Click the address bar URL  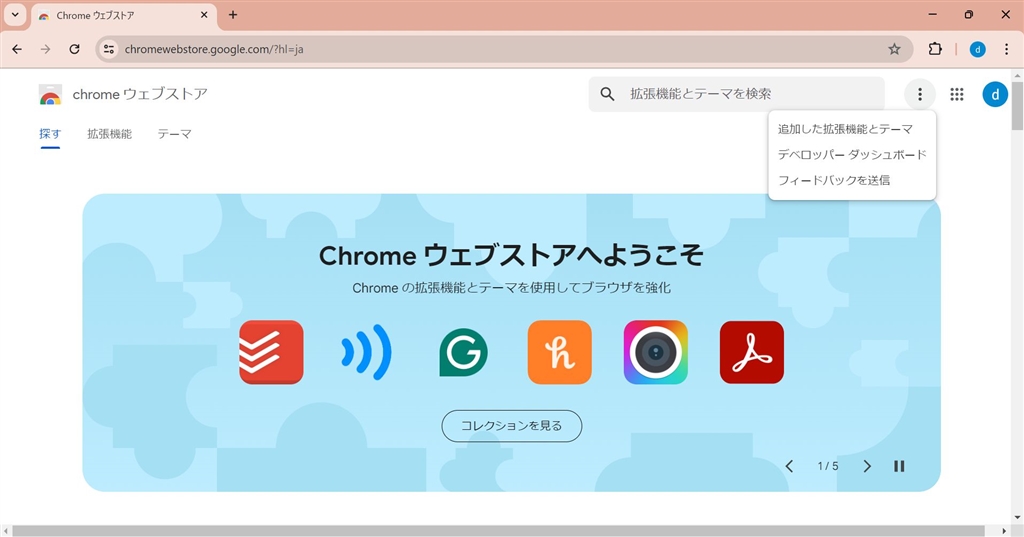pos(214,49)
